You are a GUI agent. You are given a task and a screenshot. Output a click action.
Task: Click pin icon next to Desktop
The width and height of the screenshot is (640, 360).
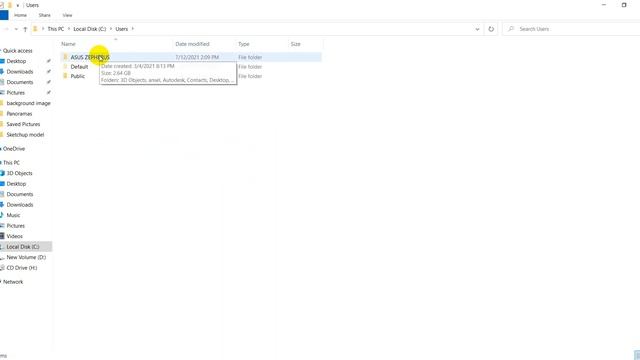[49, 61]
